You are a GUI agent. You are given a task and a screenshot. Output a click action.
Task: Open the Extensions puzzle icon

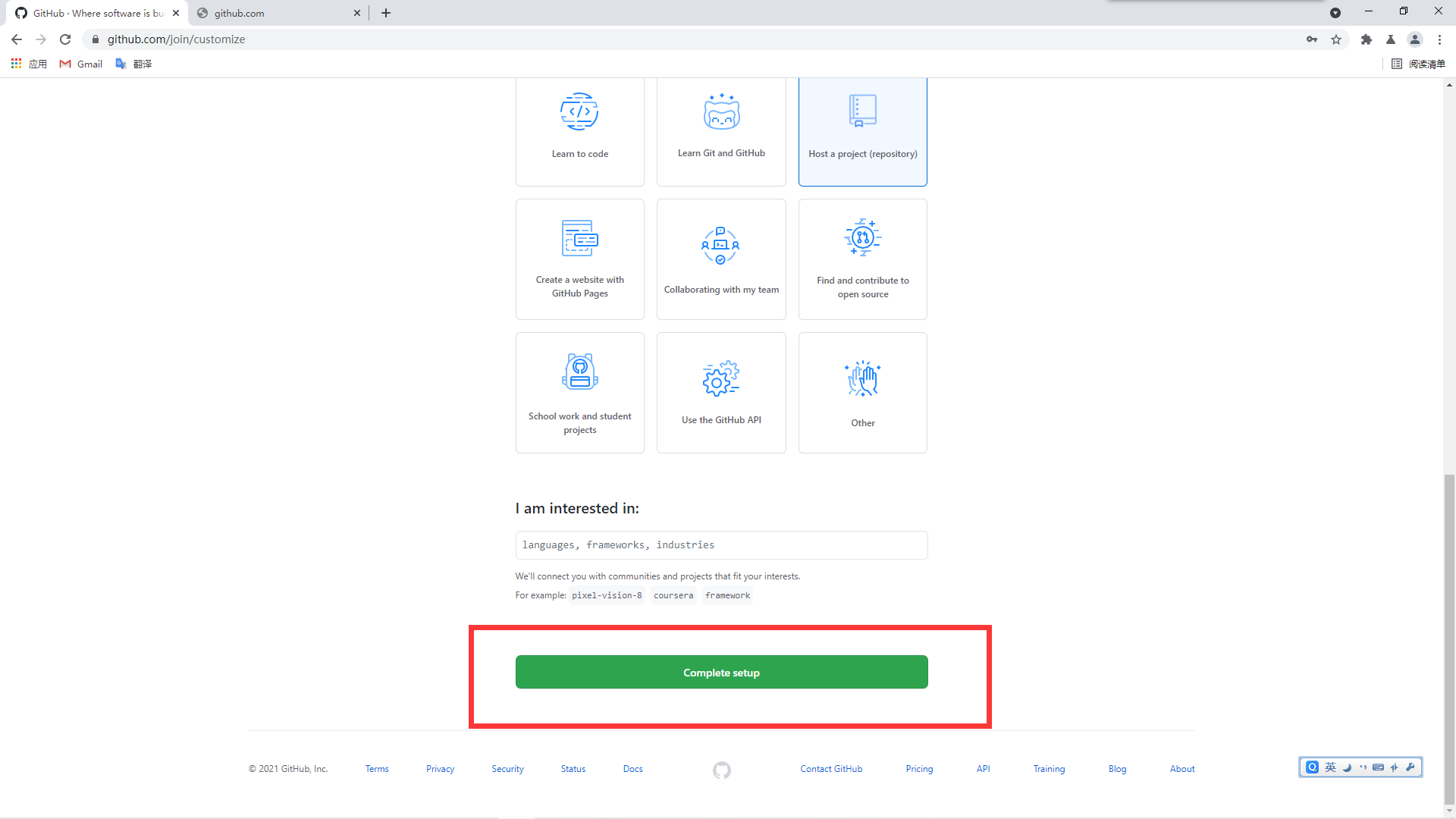(x=1367, y=39)
